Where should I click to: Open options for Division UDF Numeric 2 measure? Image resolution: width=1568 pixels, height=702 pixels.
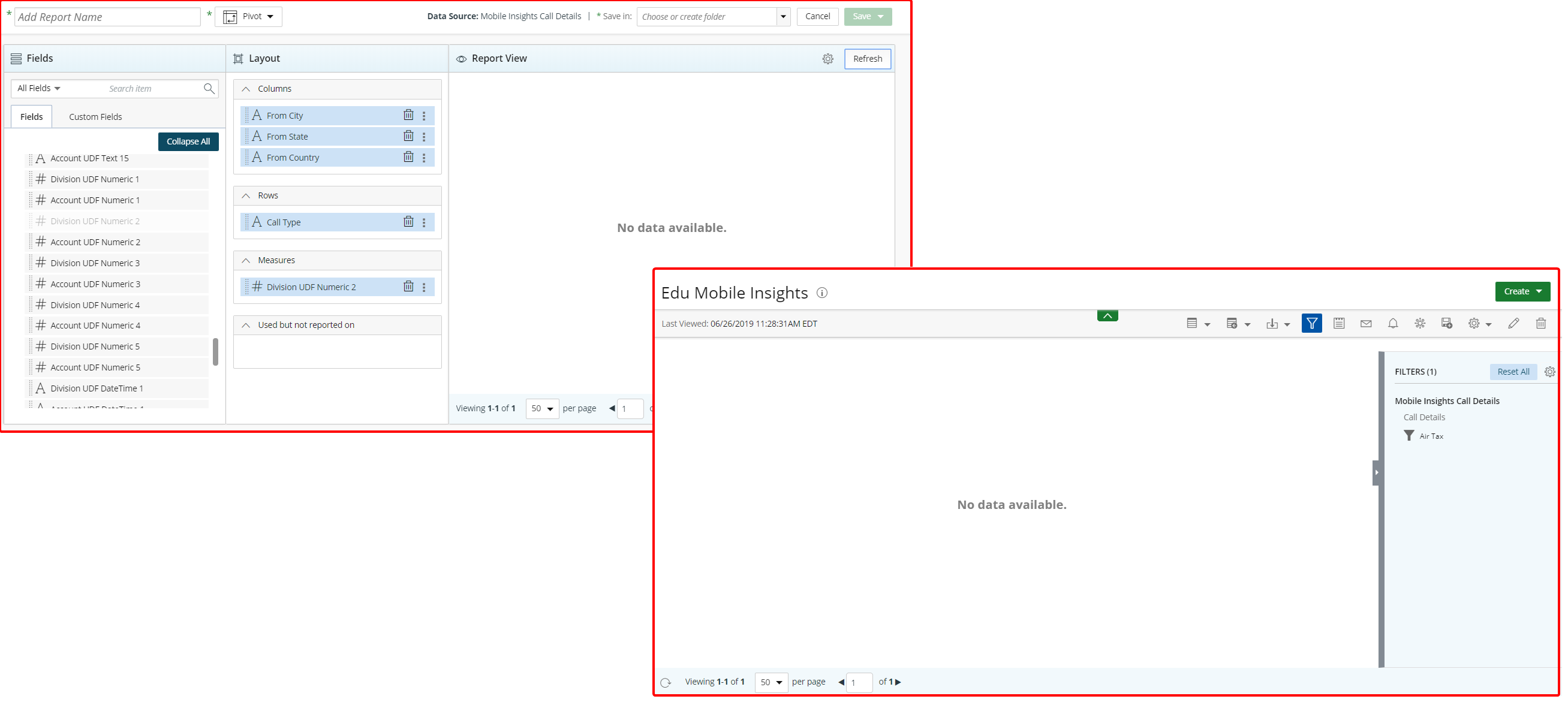point(425,287)
